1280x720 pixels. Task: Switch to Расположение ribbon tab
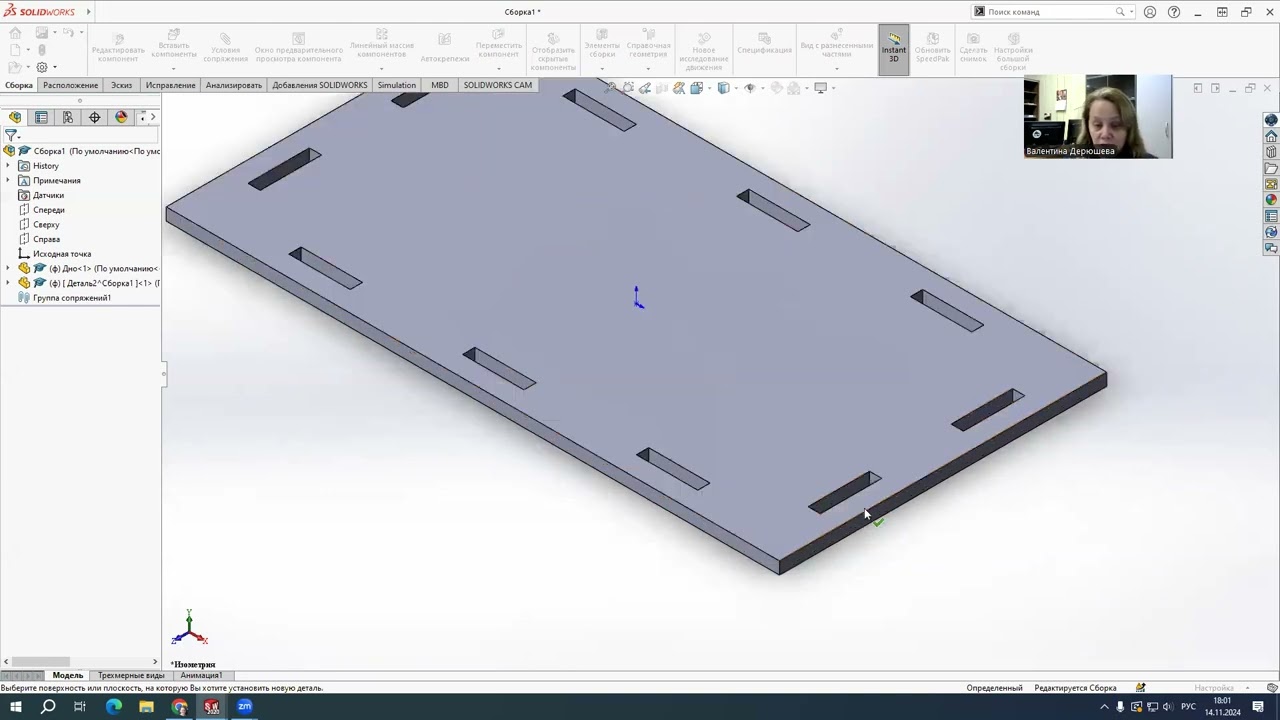click(x=70, y=85)
